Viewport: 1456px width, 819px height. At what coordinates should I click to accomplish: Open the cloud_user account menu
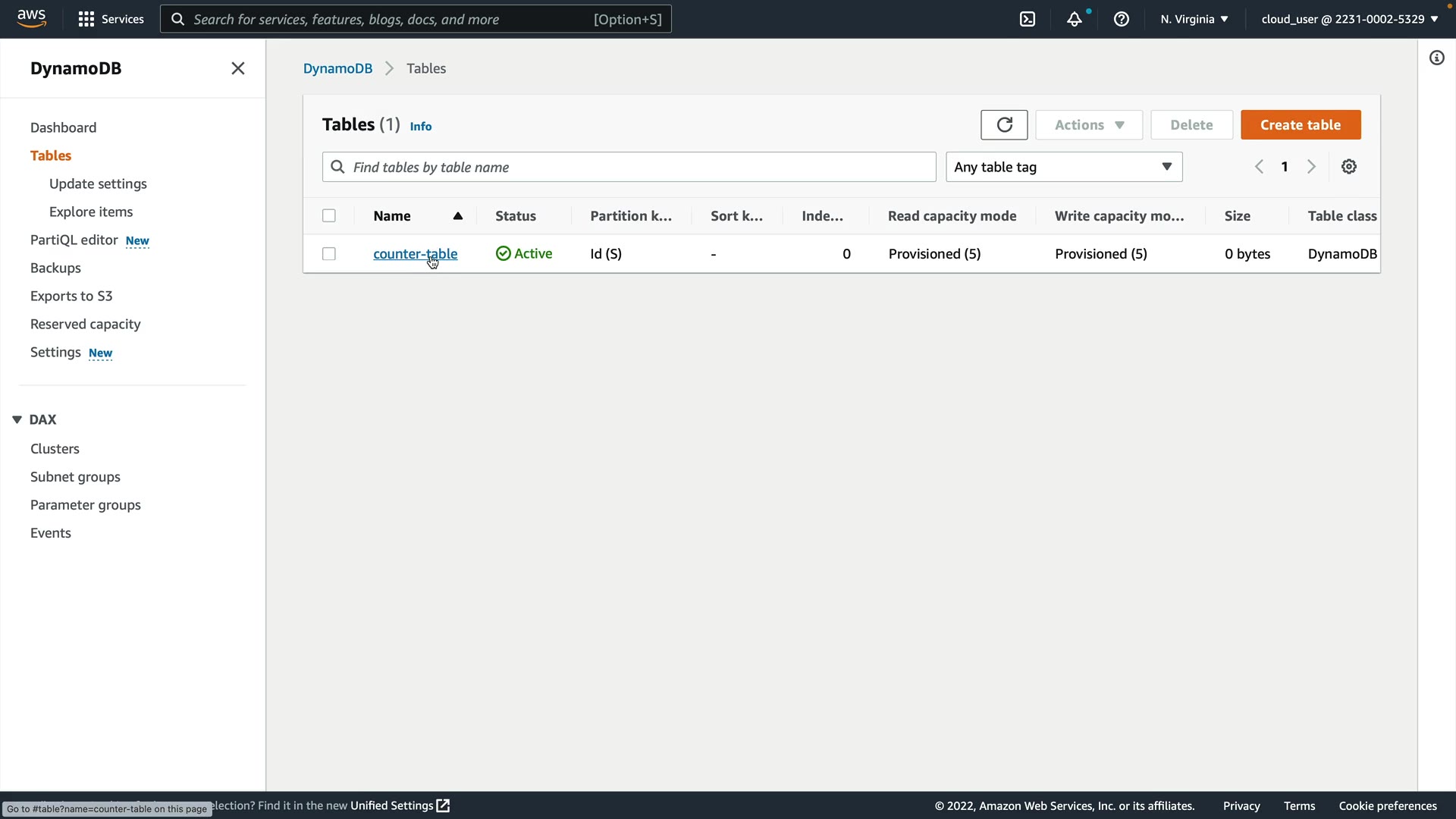click(1350, 19)
